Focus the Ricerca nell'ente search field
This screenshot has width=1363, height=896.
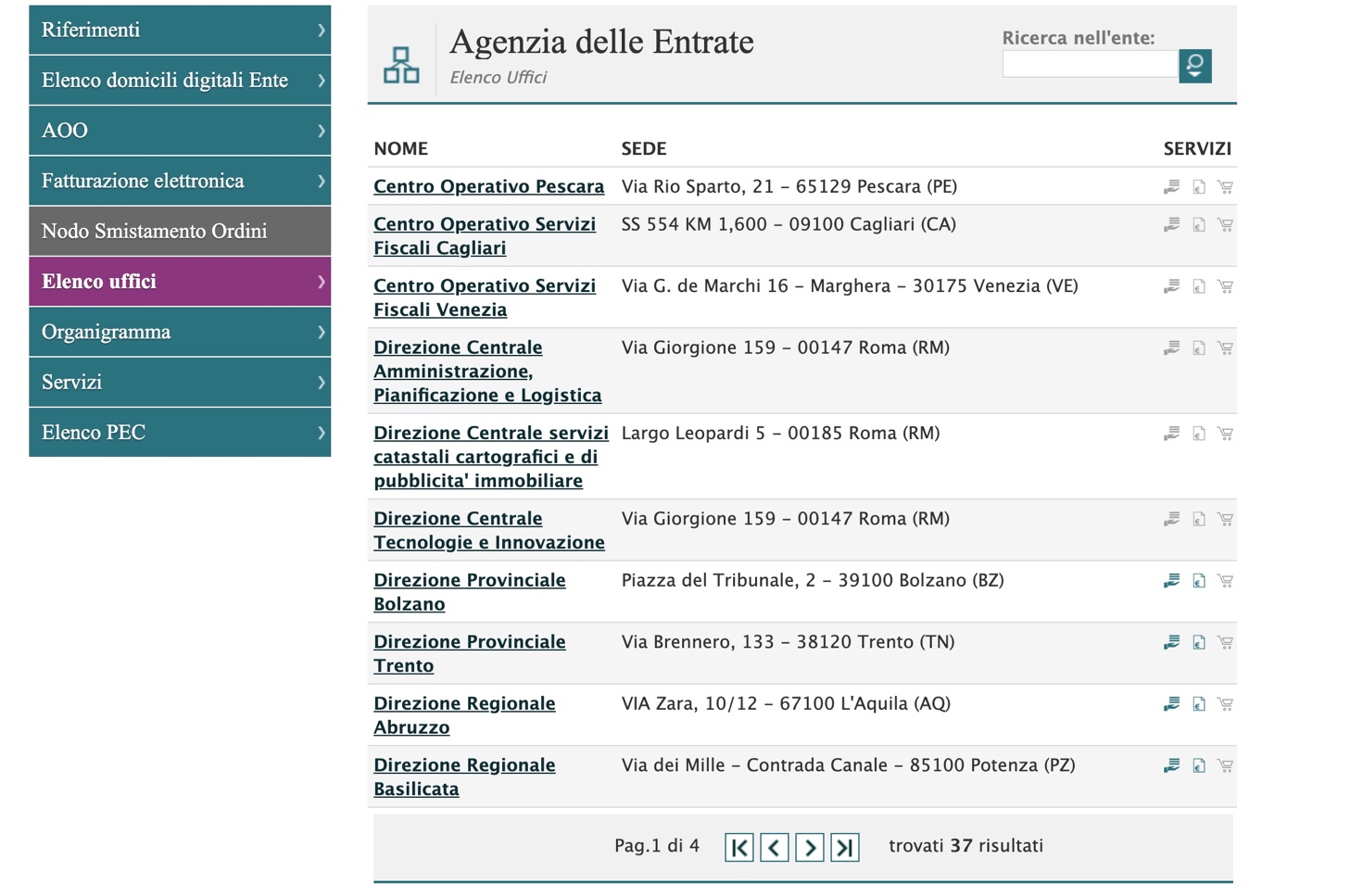pos(1090,64)
